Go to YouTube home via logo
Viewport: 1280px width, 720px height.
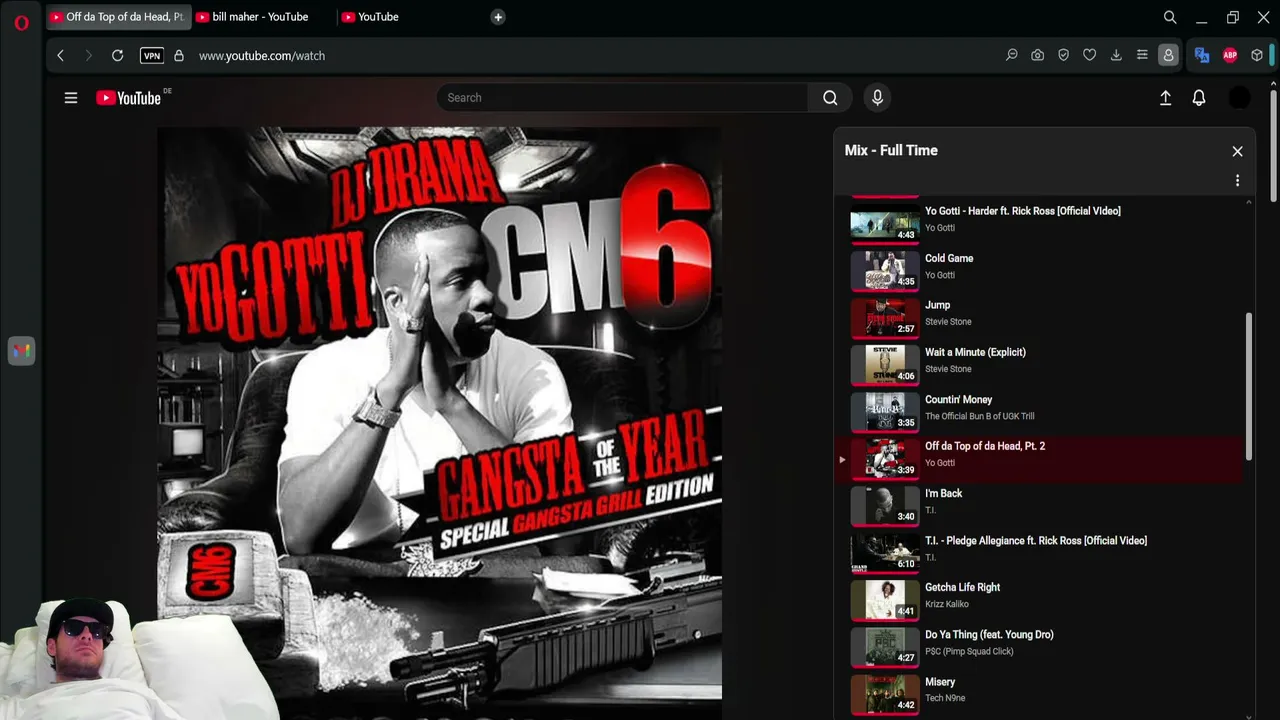pos(128,98)
